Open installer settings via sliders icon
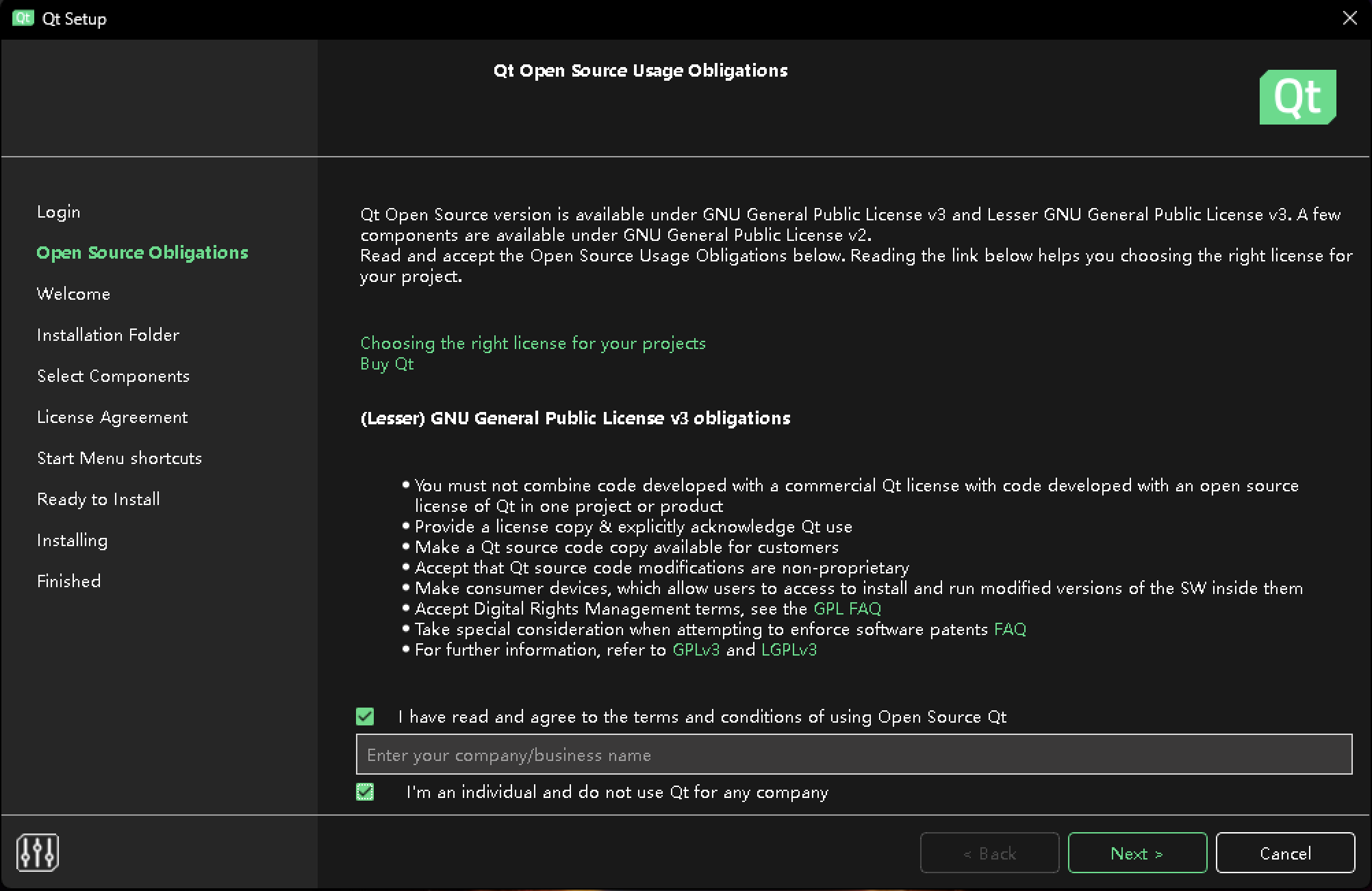Screen dimensions: 1372x891 pos(38,852)
